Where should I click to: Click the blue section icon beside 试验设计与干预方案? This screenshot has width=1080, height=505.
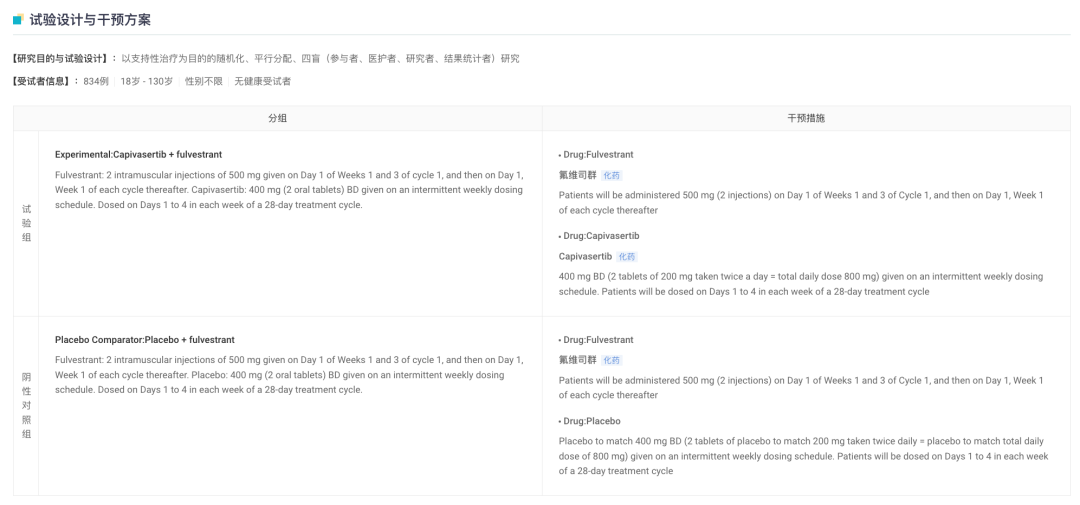click(18, 20)
